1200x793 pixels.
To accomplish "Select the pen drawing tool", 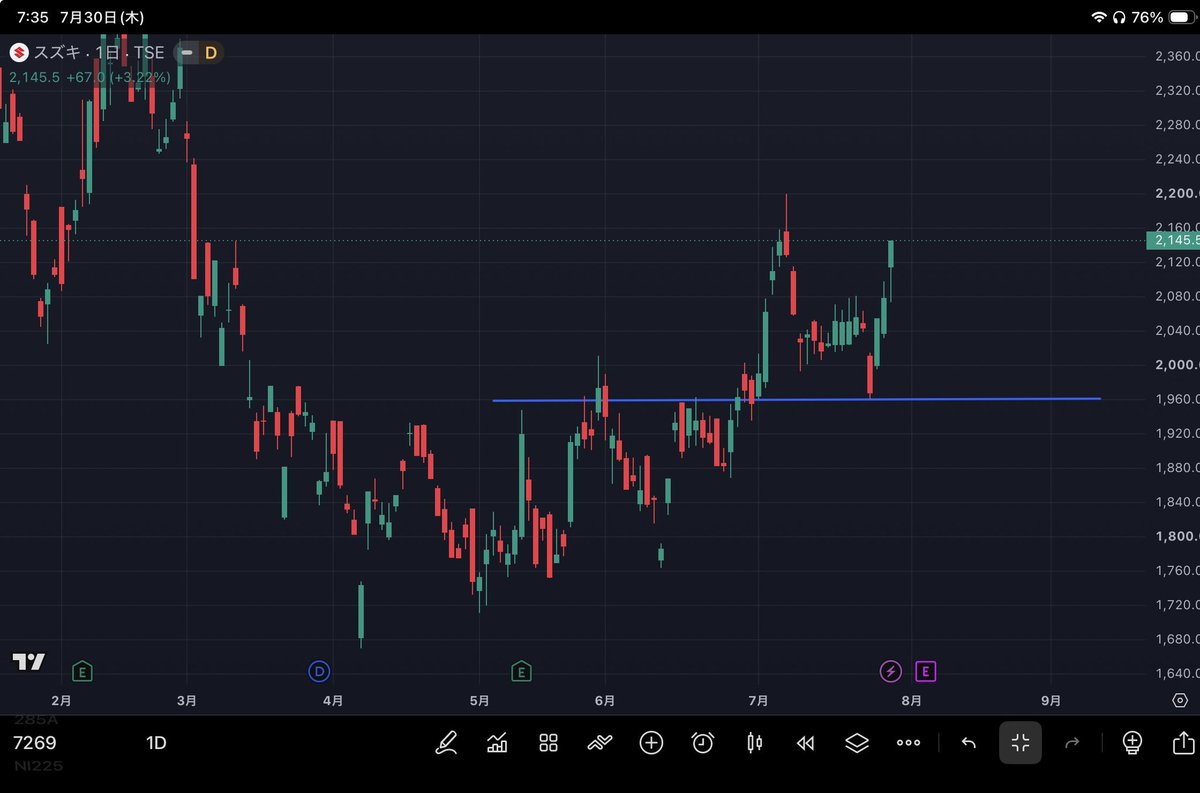I will (446, 743).
